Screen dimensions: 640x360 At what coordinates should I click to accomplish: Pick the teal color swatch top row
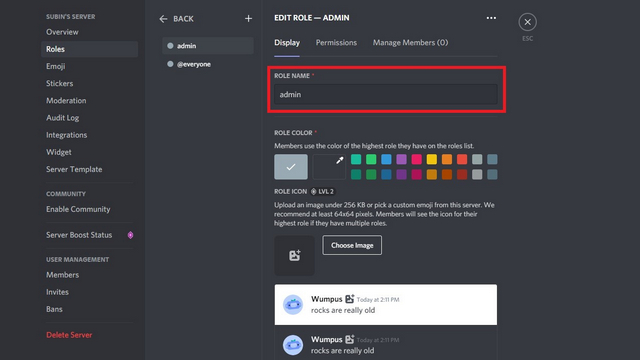(356, 159)
